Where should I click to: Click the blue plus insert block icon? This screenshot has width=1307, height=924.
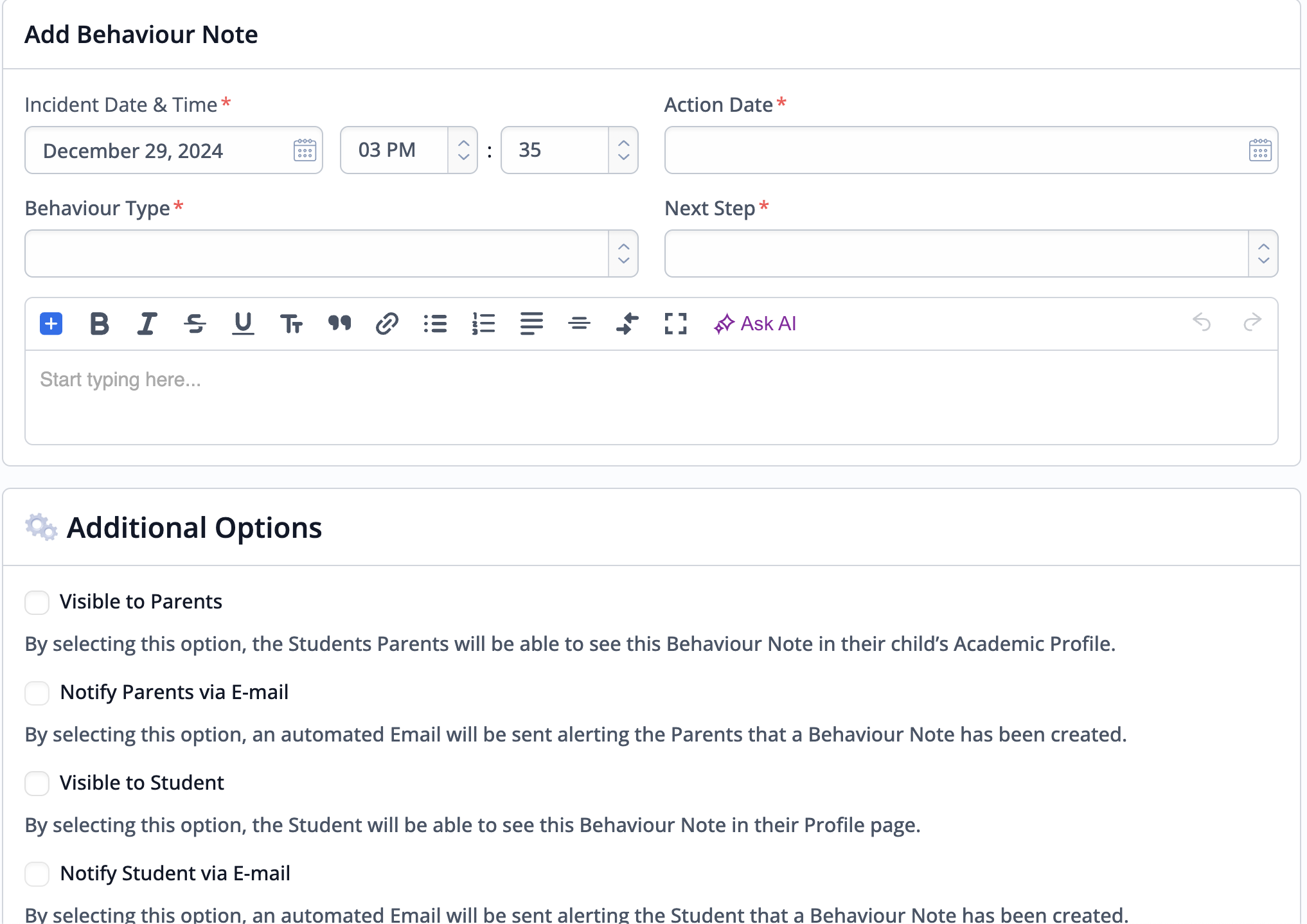(x=51, y=323)
